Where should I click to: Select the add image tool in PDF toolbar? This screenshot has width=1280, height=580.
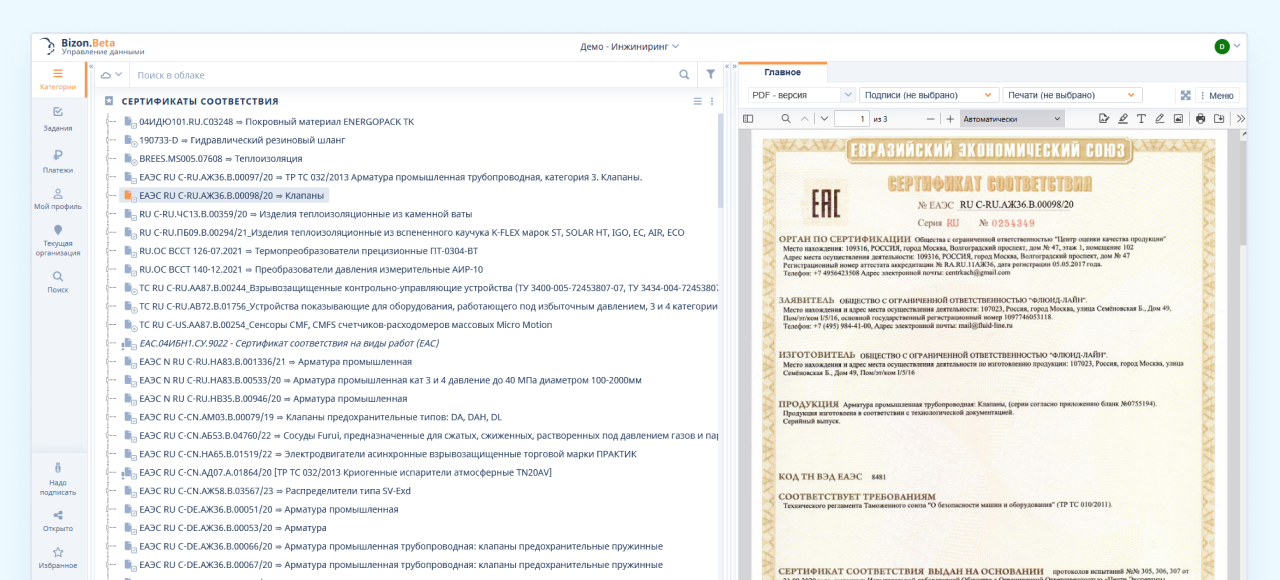[x=1178, y=119]
